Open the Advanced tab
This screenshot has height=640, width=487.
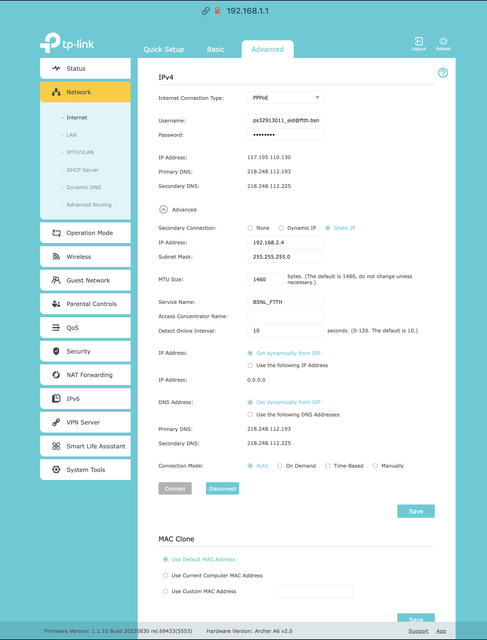coord(267,49)
